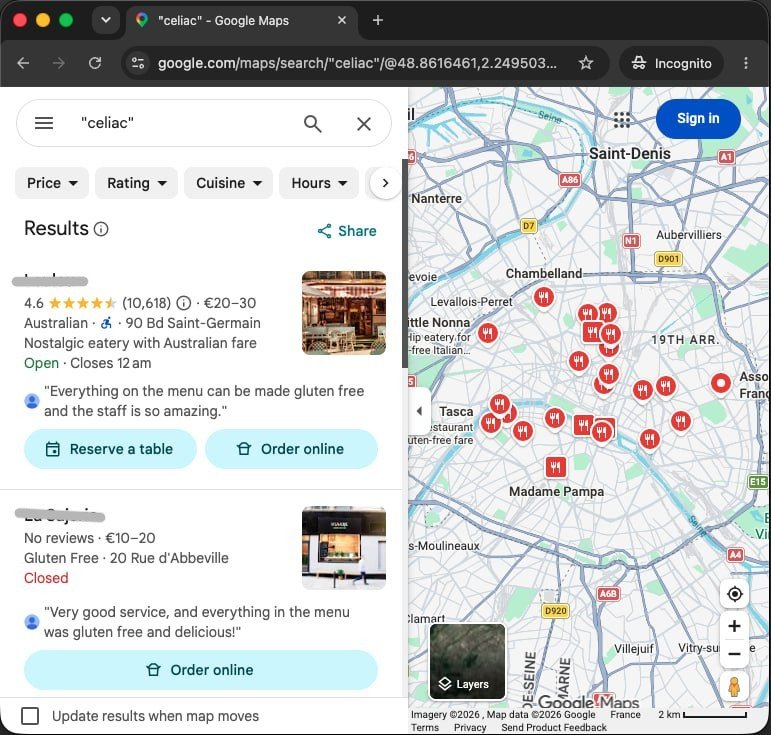Expand the Price filter dropdown
This screenshot has height=735, width=771.
(x=52, y=183)
